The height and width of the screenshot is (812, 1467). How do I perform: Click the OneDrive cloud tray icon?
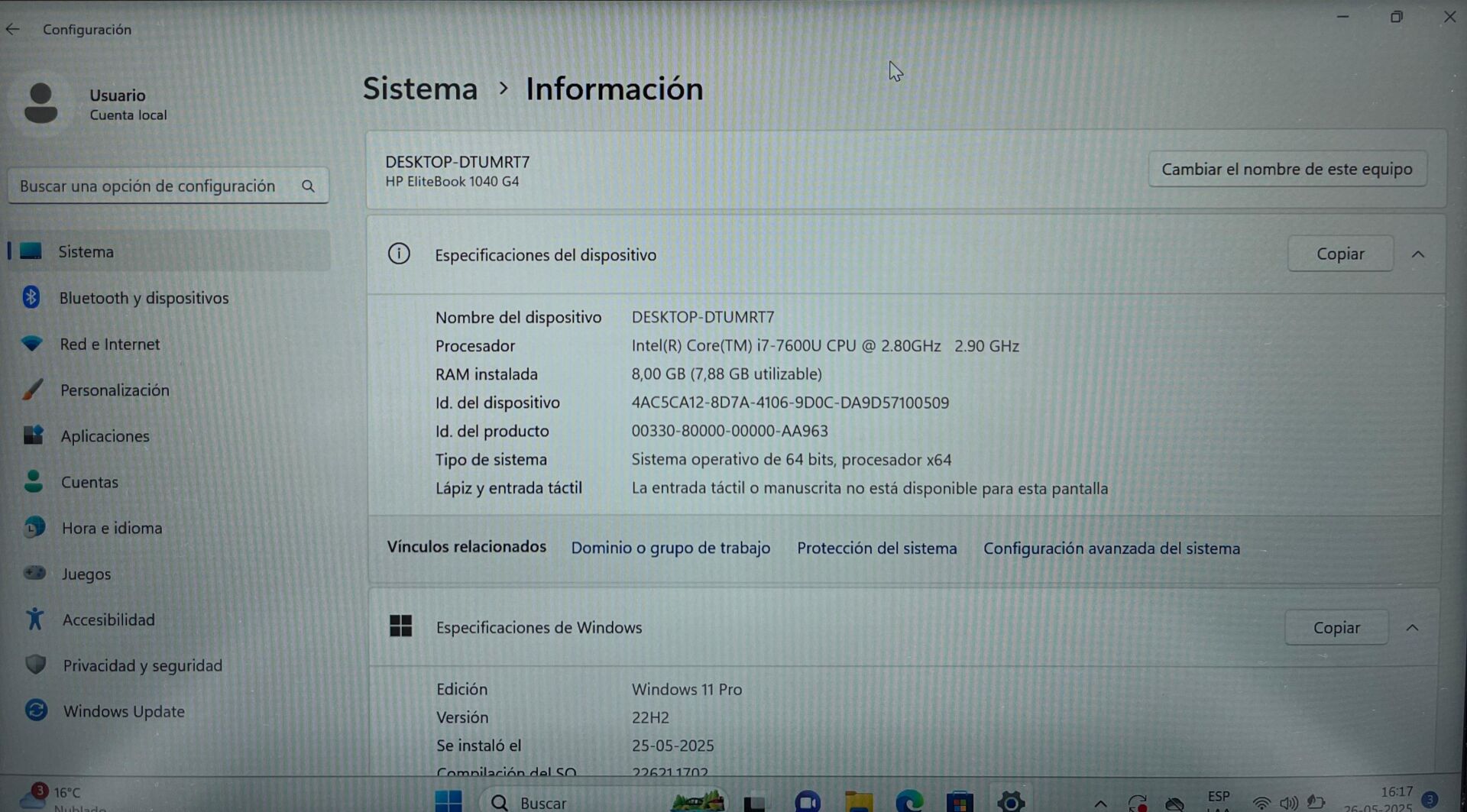tap(1174, 803)
